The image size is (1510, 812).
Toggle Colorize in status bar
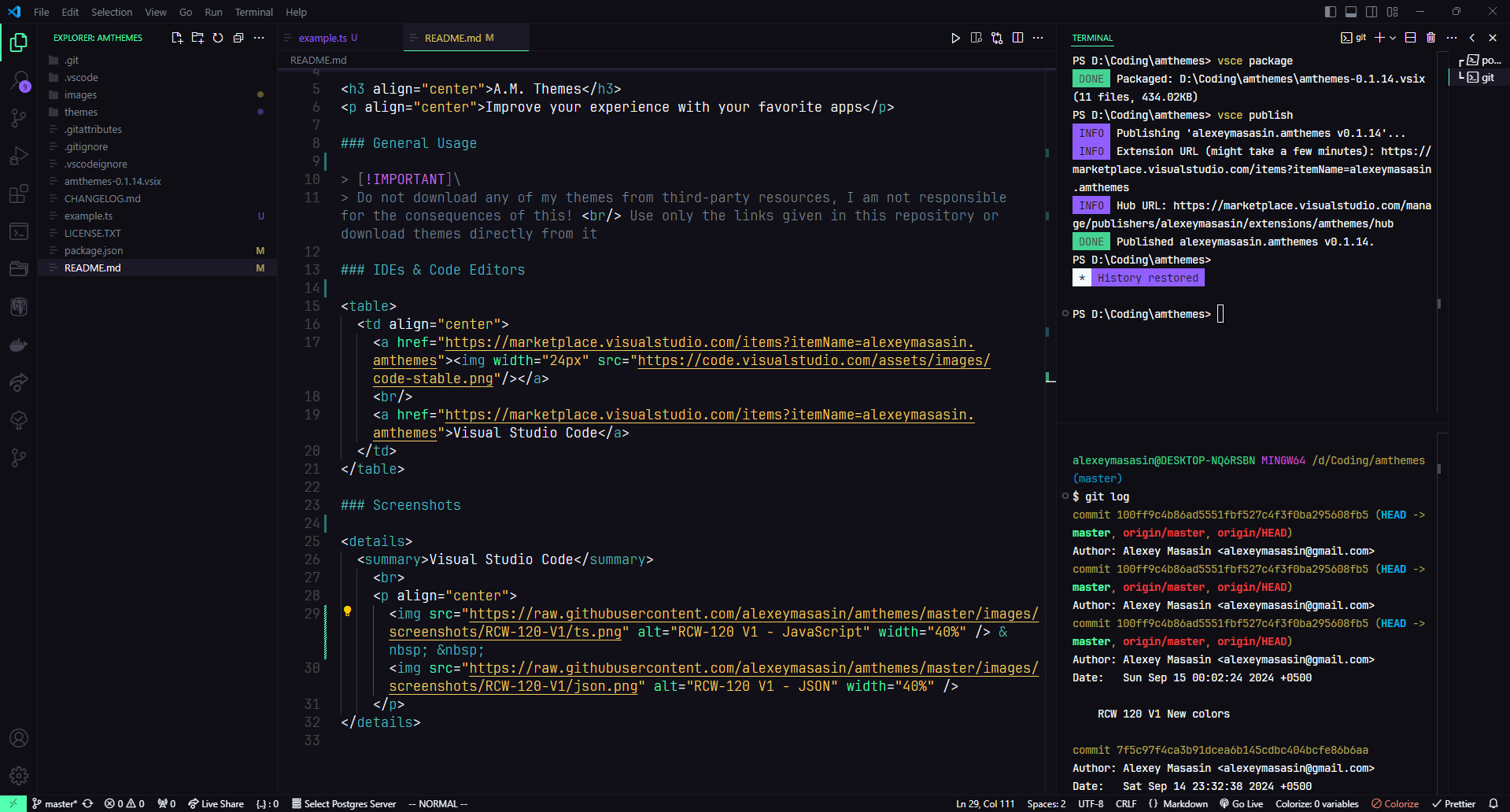coord(1395,804)
